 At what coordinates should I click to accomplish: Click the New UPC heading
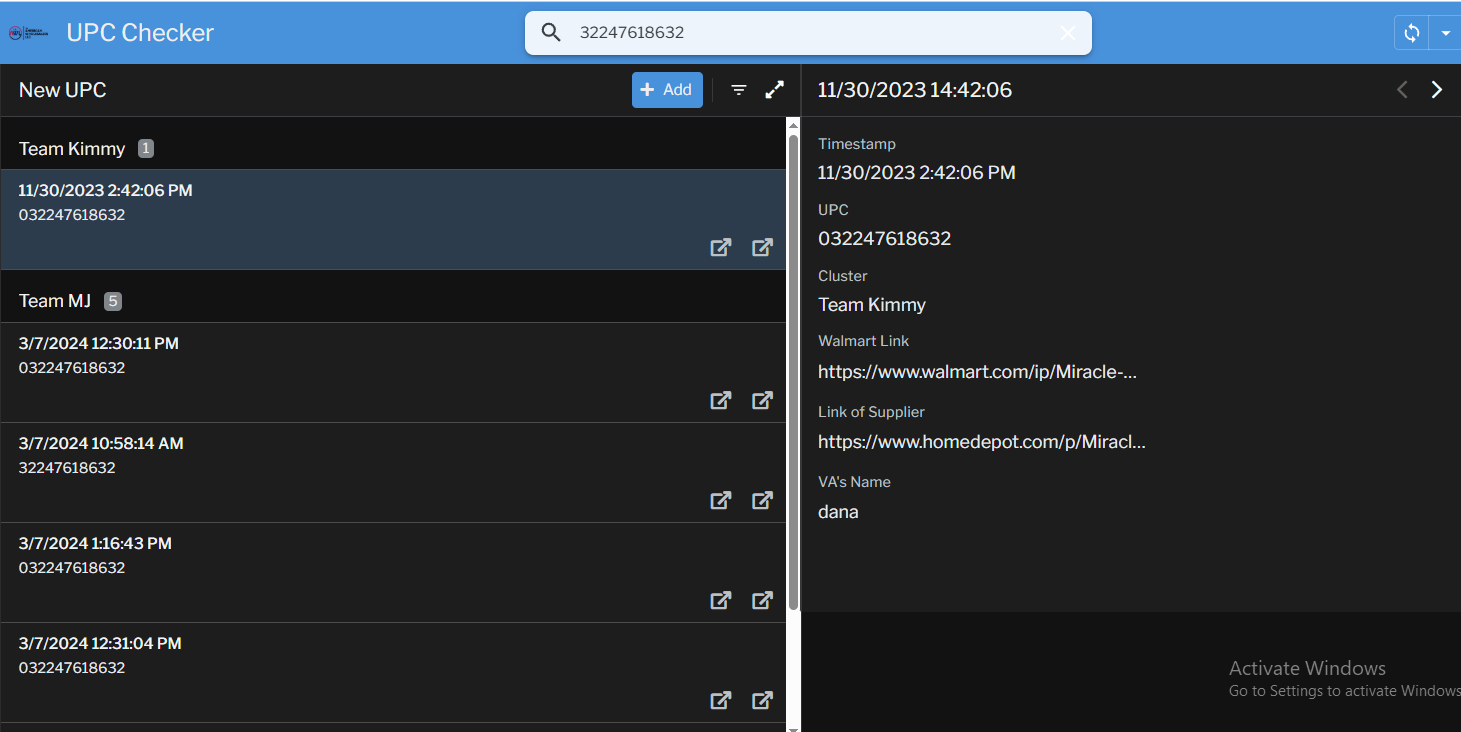pos(63,90)
